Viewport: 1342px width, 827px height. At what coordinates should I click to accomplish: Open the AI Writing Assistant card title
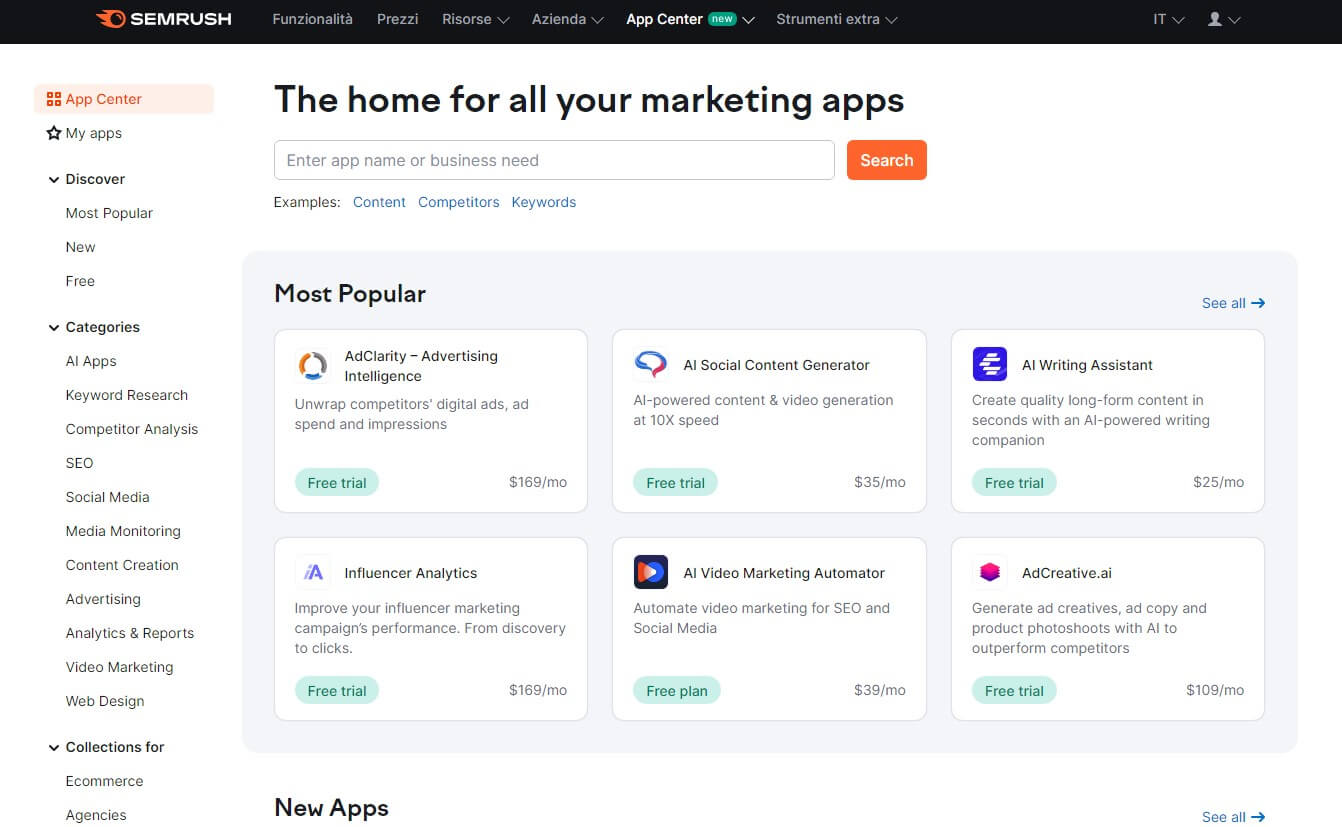(x=1087, y=365)
